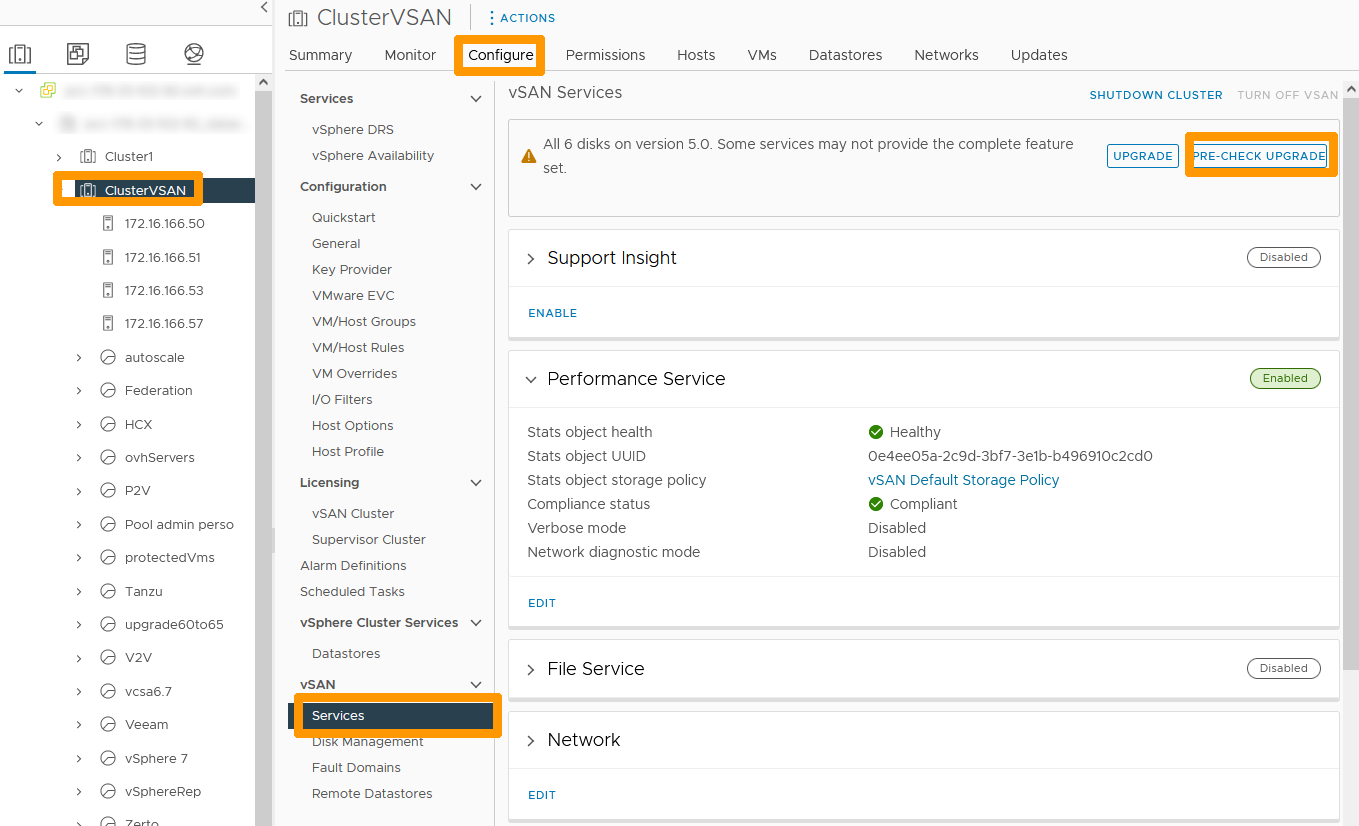Screen dimensions: 1359x826
Task: Select the VMs and Templates inventory icon
Action: (77, 53)
